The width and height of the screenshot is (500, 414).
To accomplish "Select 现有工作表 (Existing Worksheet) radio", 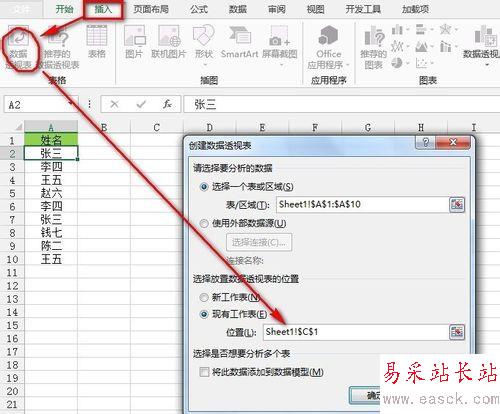I will 204,314.
